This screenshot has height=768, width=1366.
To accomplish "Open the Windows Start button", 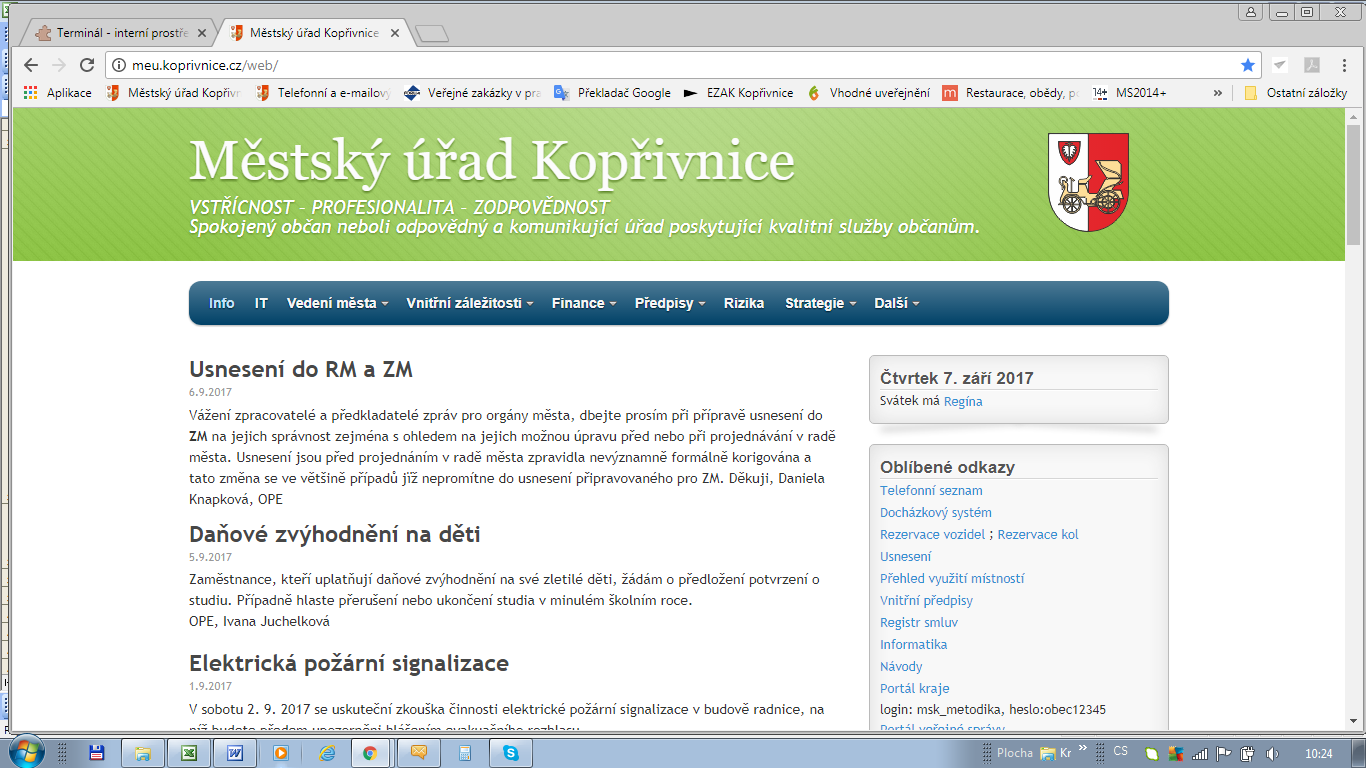I will [25, 752].
